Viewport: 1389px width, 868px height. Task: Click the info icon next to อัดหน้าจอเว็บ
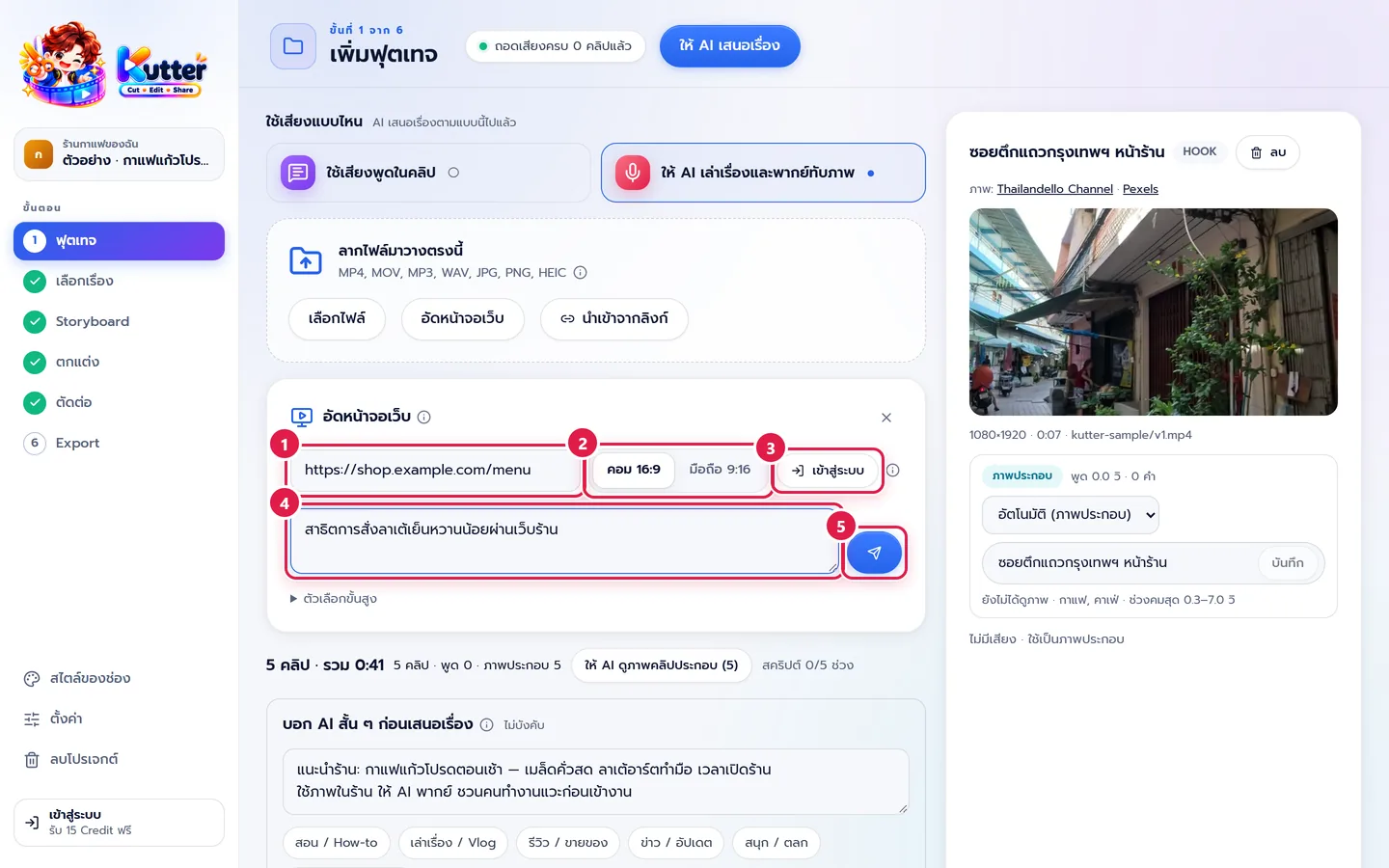pos(423,417)
